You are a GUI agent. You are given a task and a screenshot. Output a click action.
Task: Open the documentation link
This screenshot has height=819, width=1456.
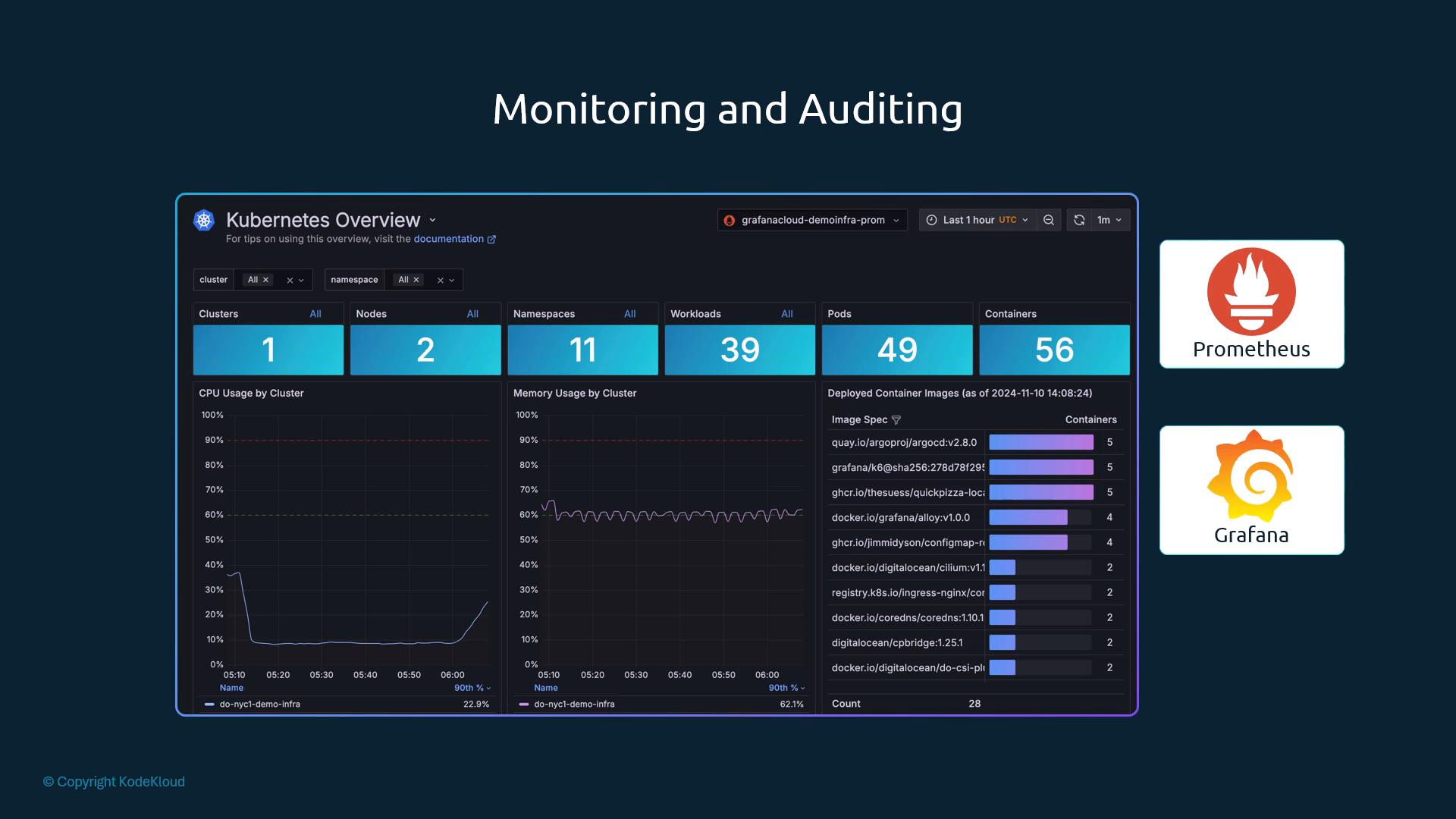[x=448, y=239]
